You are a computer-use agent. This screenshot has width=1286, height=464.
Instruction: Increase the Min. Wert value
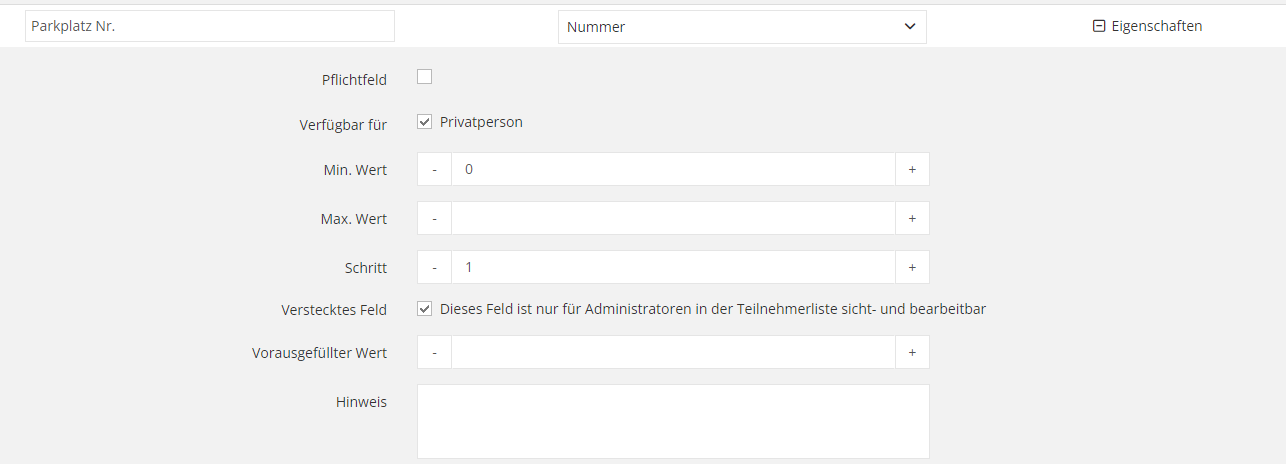pos(912,170)
